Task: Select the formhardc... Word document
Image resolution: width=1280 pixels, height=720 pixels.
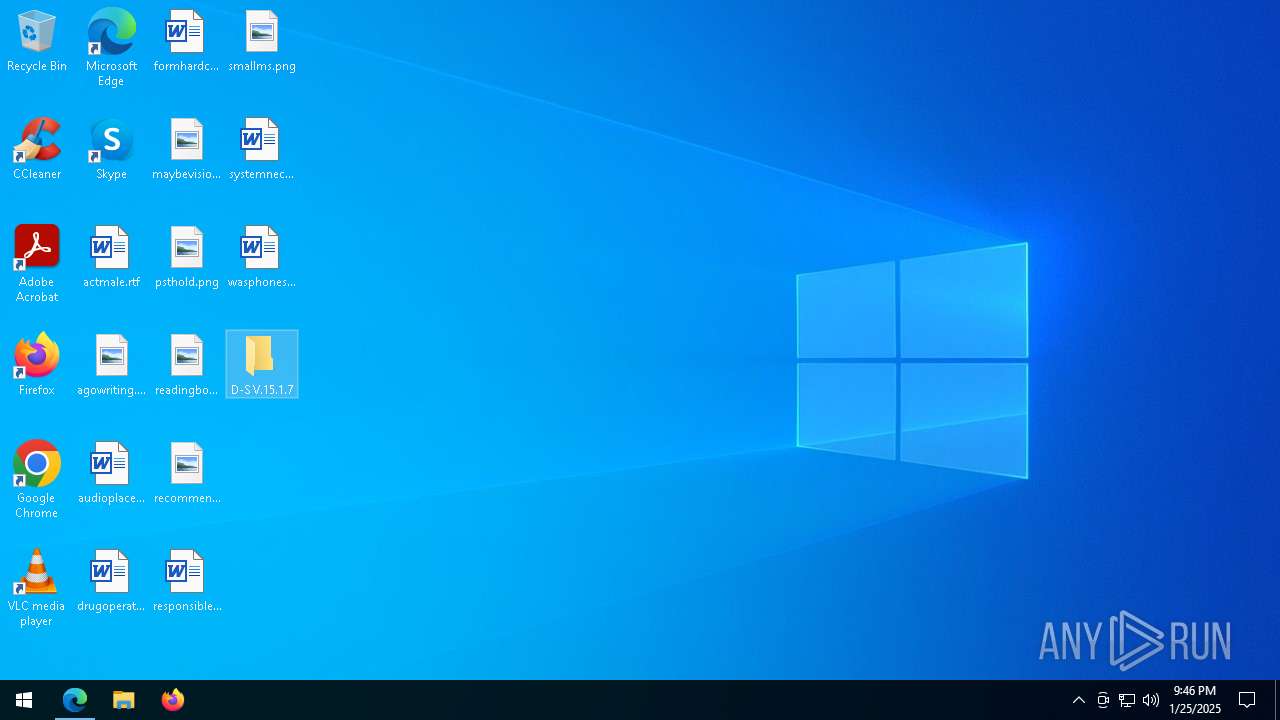Action: point(186,42)
